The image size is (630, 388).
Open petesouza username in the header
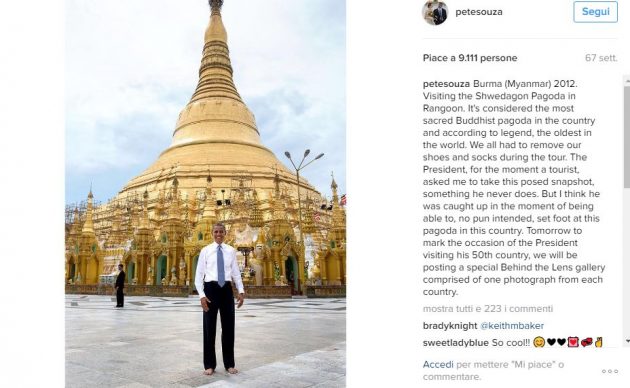point(479,12)
